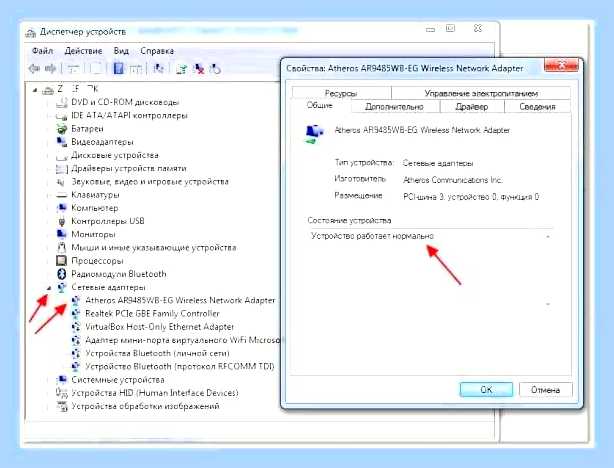Viewport: 614px width, 468px height.
Task: Open the Вид menu
Action: (x=121, y=51)
